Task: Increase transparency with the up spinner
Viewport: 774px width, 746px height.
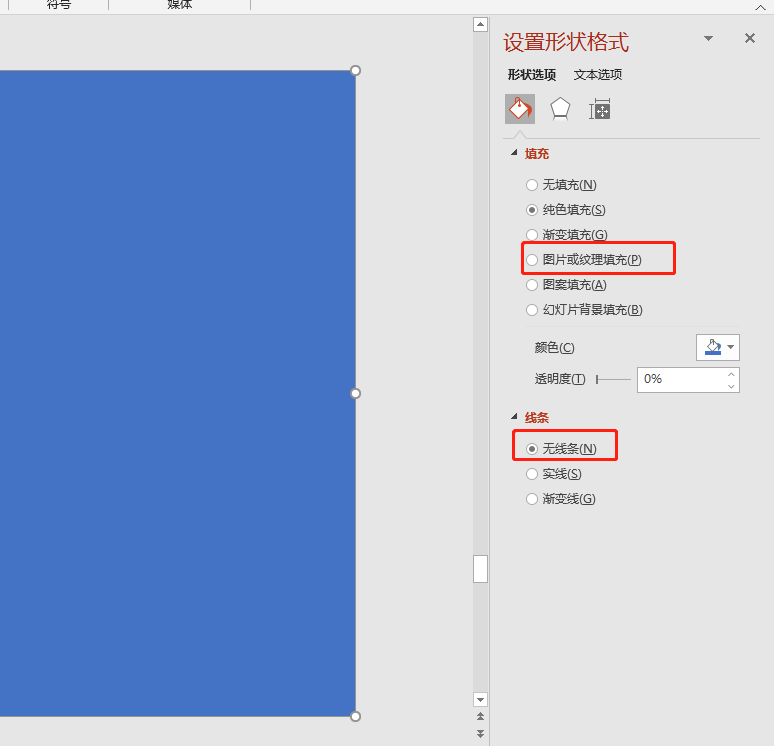Action: [x=731, y=374]
